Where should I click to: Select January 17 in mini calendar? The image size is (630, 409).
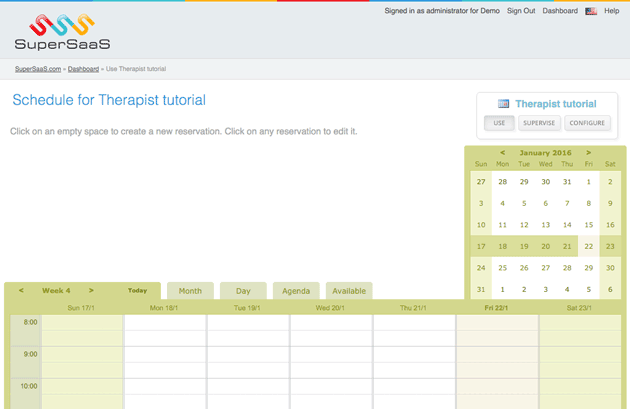481,246
